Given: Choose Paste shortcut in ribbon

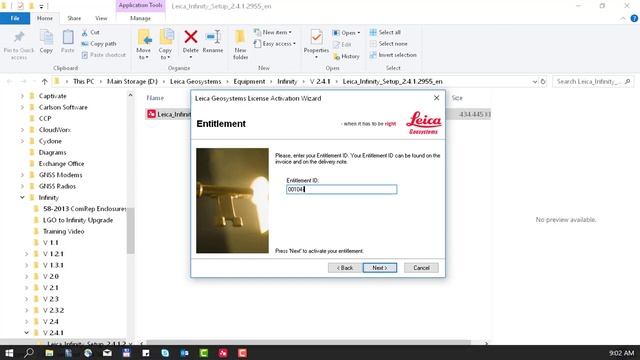Looking at the screenshot, I should pos(104,55).
